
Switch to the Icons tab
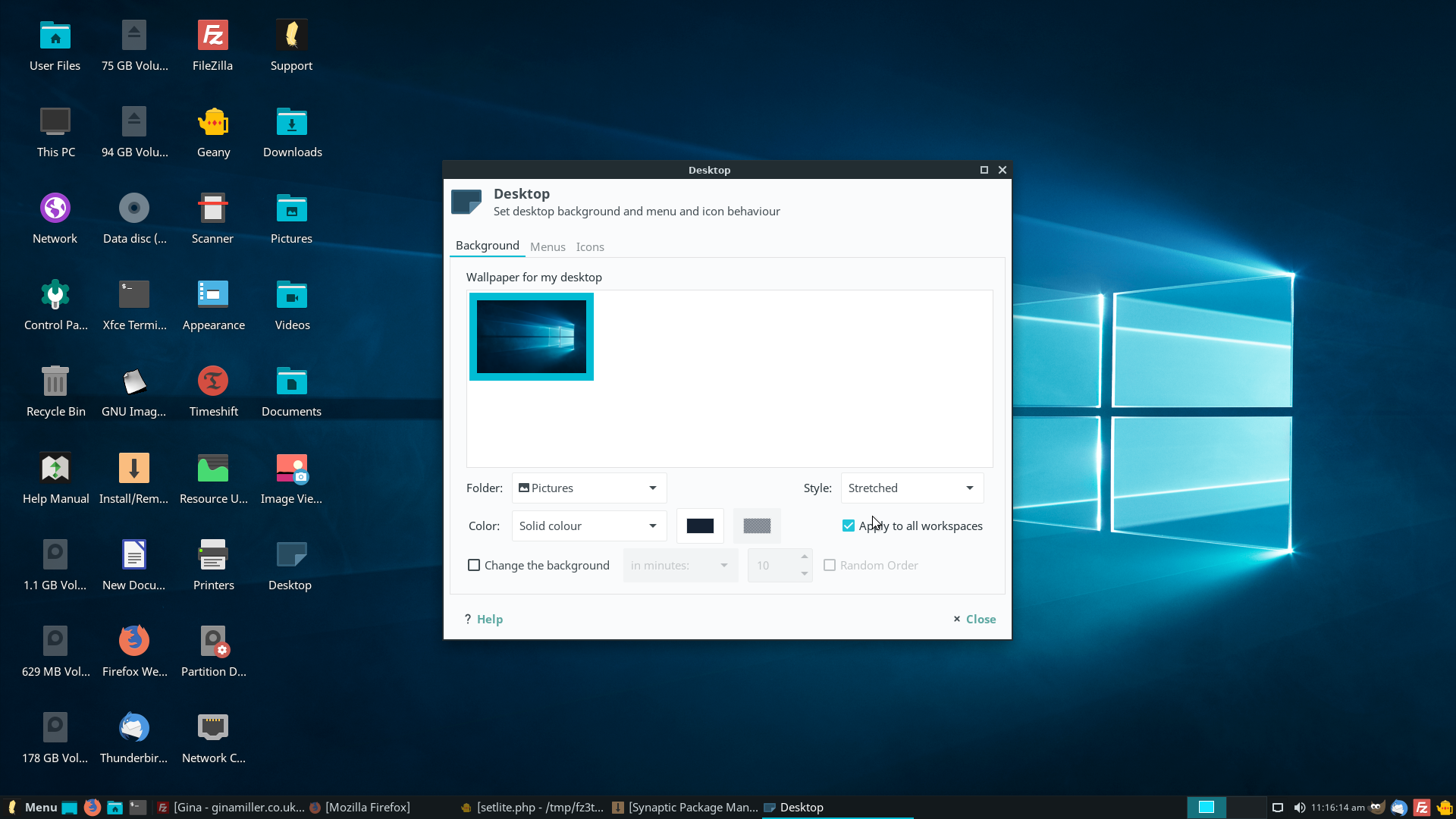coord(589,246)
